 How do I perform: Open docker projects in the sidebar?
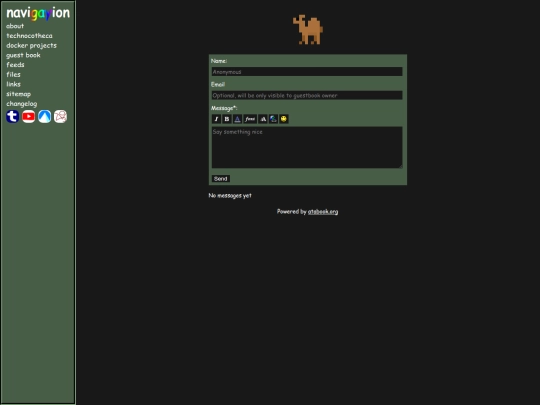(31, 45)
